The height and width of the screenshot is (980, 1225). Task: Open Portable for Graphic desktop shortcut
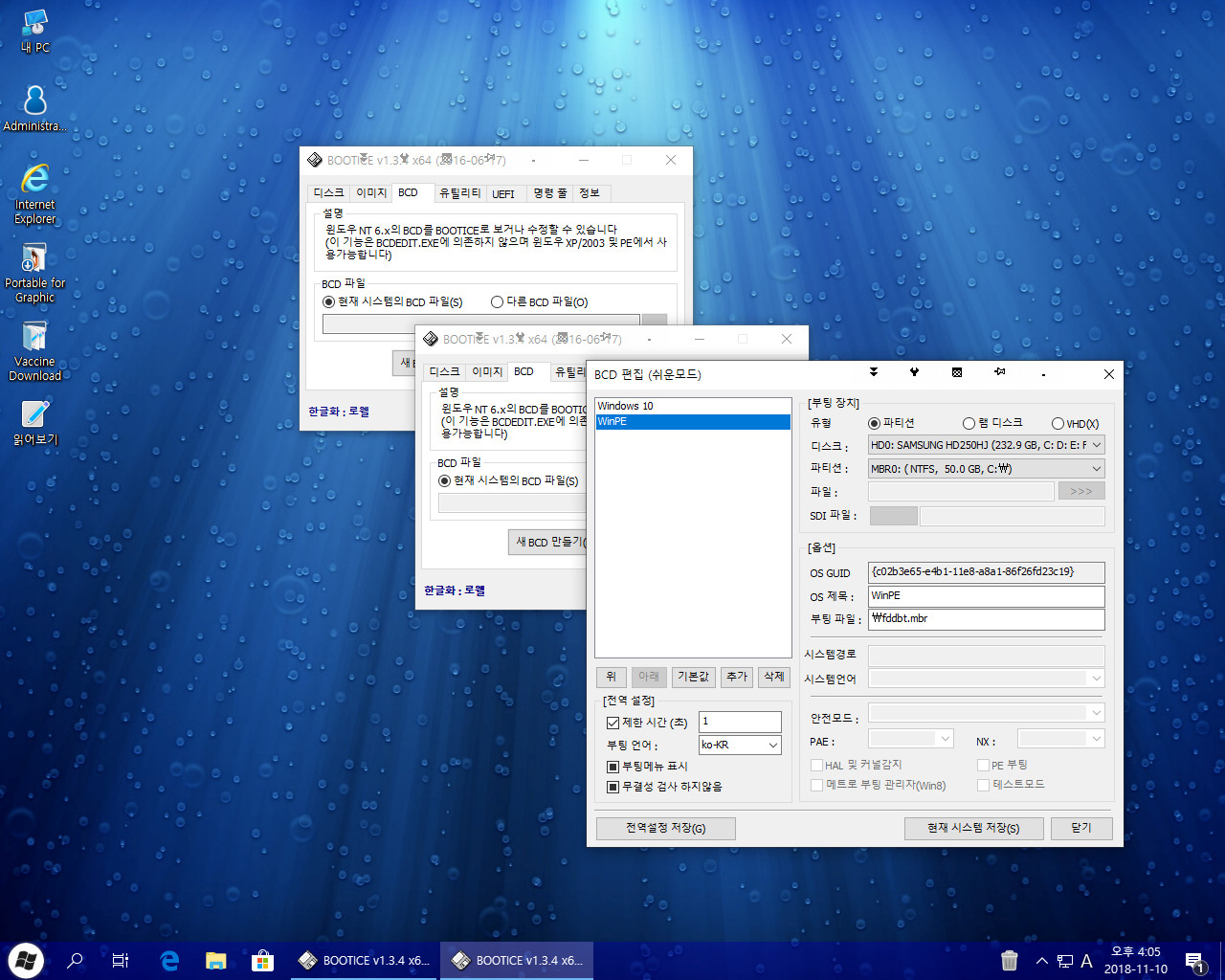coord(35,273)
